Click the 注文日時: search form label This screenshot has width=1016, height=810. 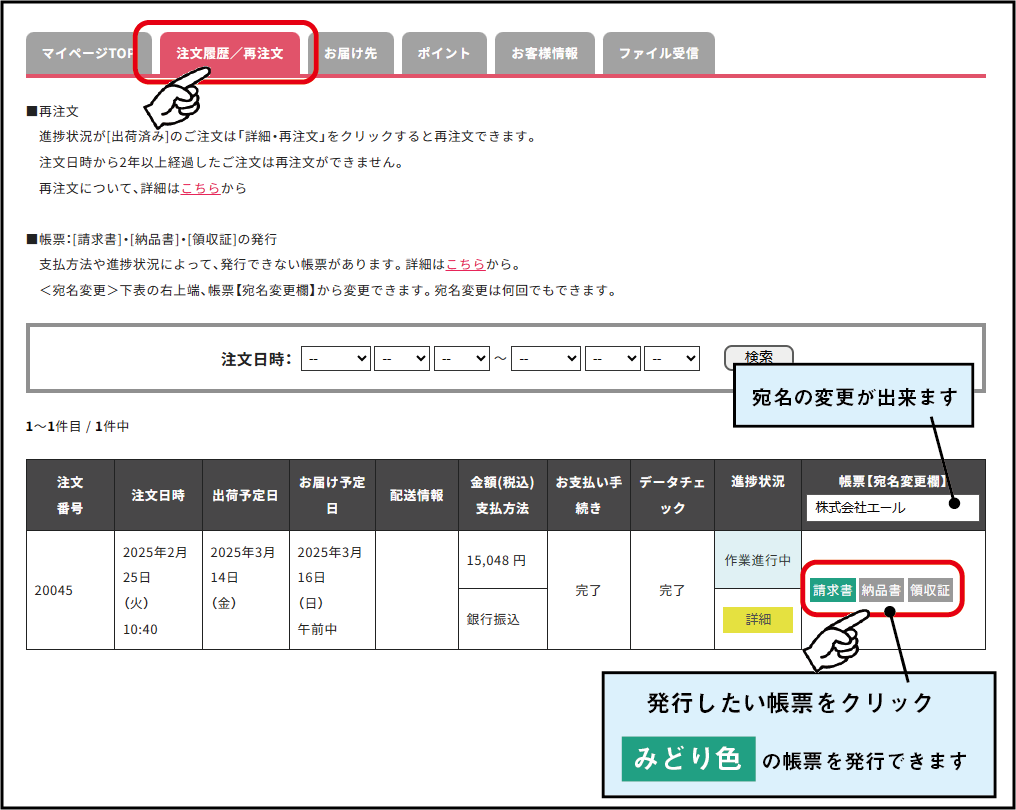257,359
